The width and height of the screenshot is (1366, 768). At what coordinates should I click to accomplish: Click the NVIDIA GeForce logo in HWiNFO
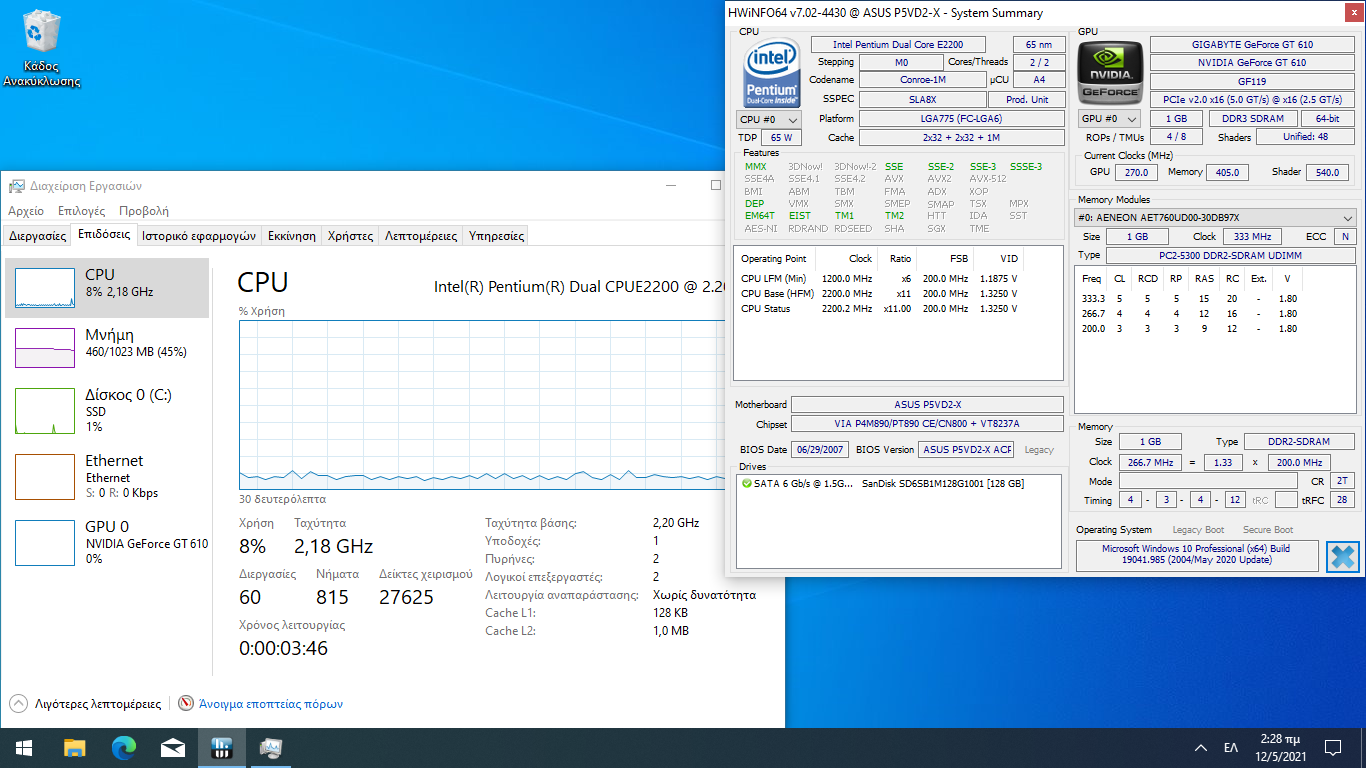coord(1110,72)
